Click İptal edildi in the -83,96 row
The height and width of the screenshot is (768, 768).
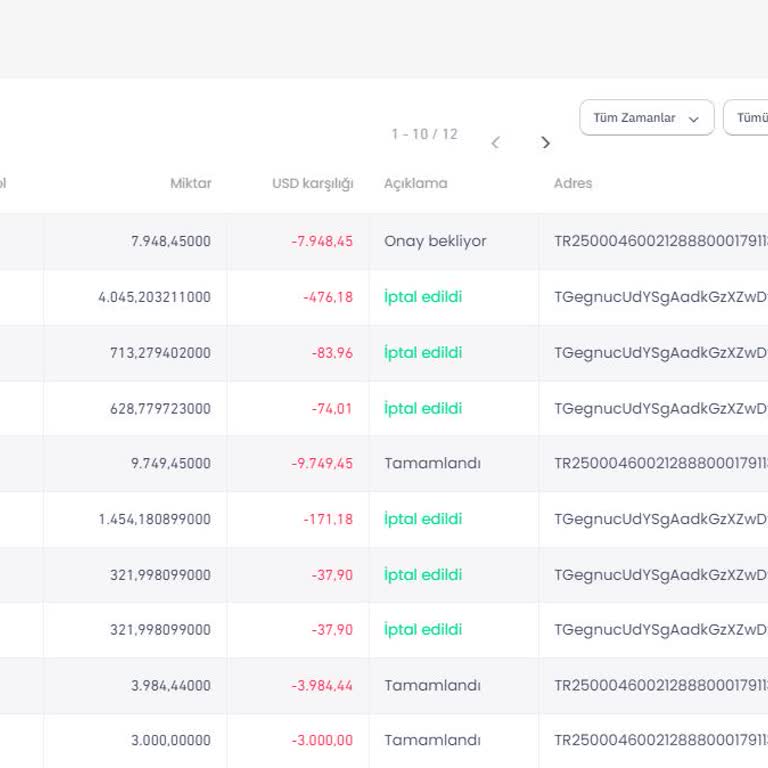click(423, 353)
